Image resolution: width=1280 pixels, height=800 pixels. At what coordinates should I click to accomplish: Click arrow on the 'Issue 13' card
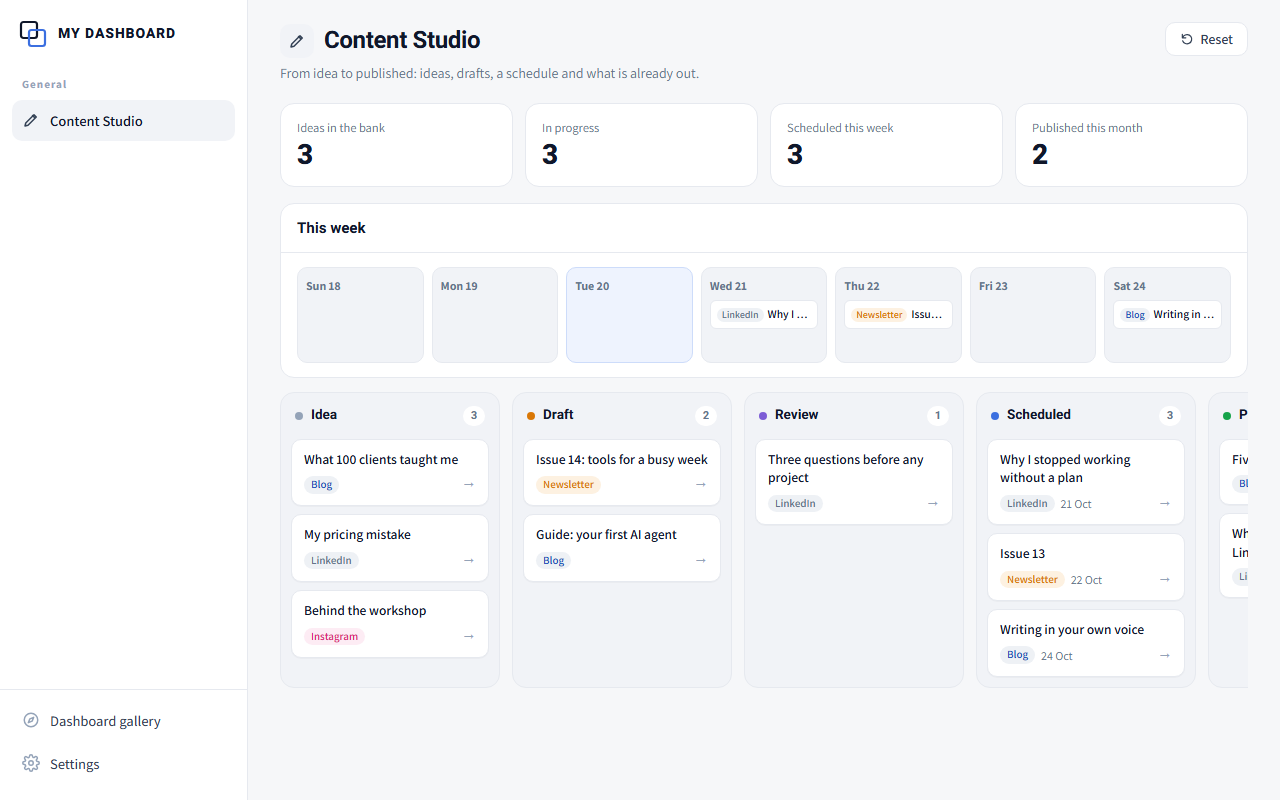tap(1165, 580)
